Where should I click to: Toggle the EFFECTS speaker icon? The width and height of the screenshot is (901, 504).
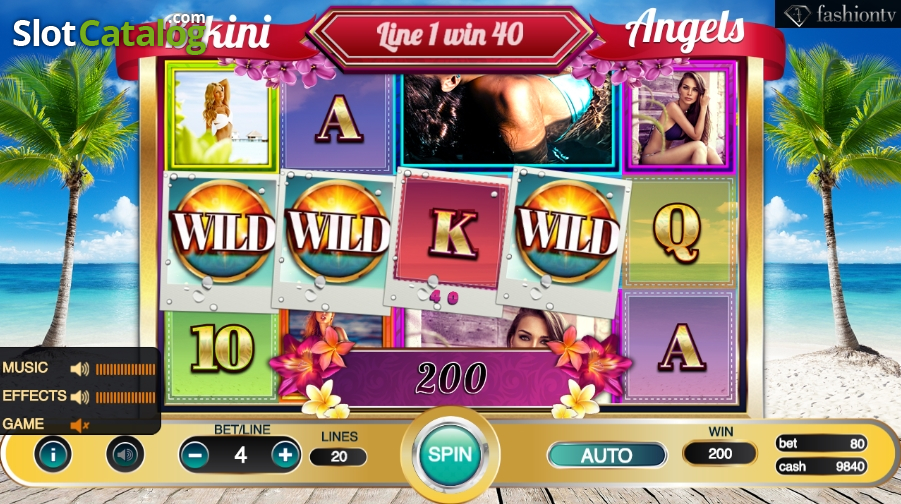pos(80,397)
